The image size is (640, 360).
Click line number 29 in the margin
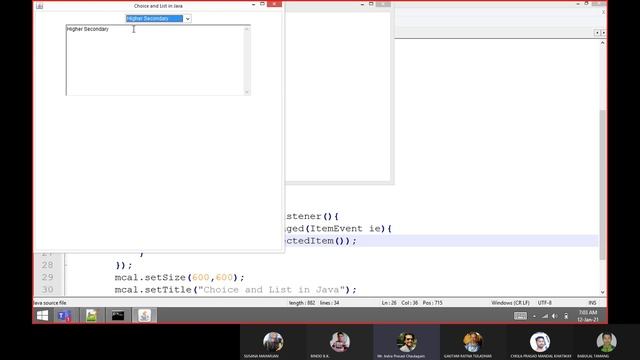click(47, 278)
